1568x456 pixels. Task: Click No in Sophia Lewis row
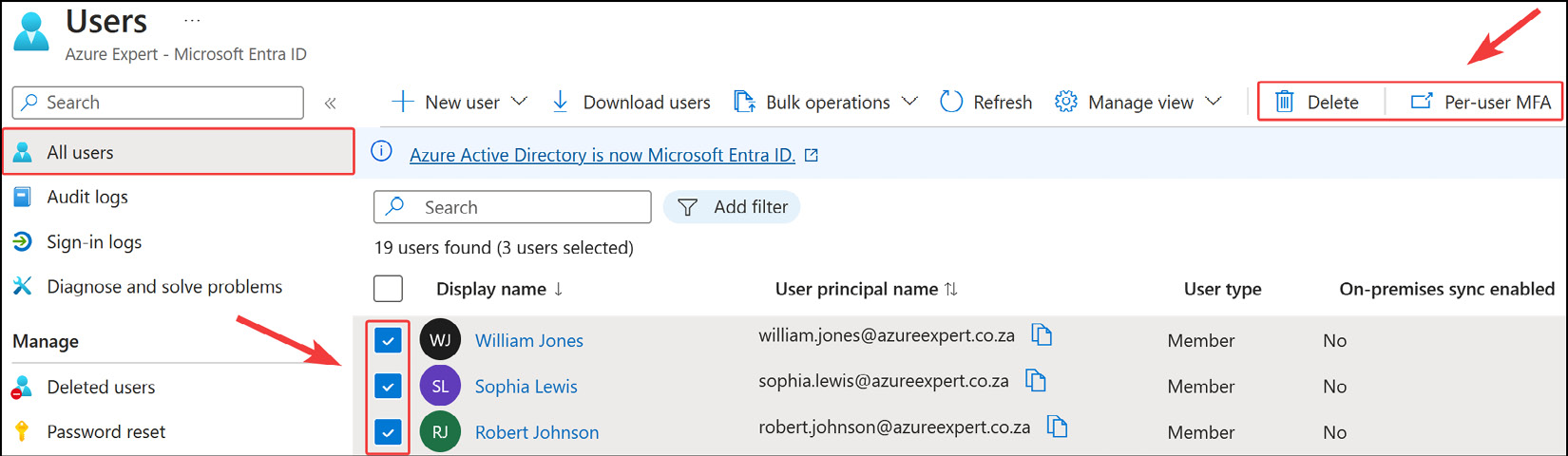point(1335,387)
